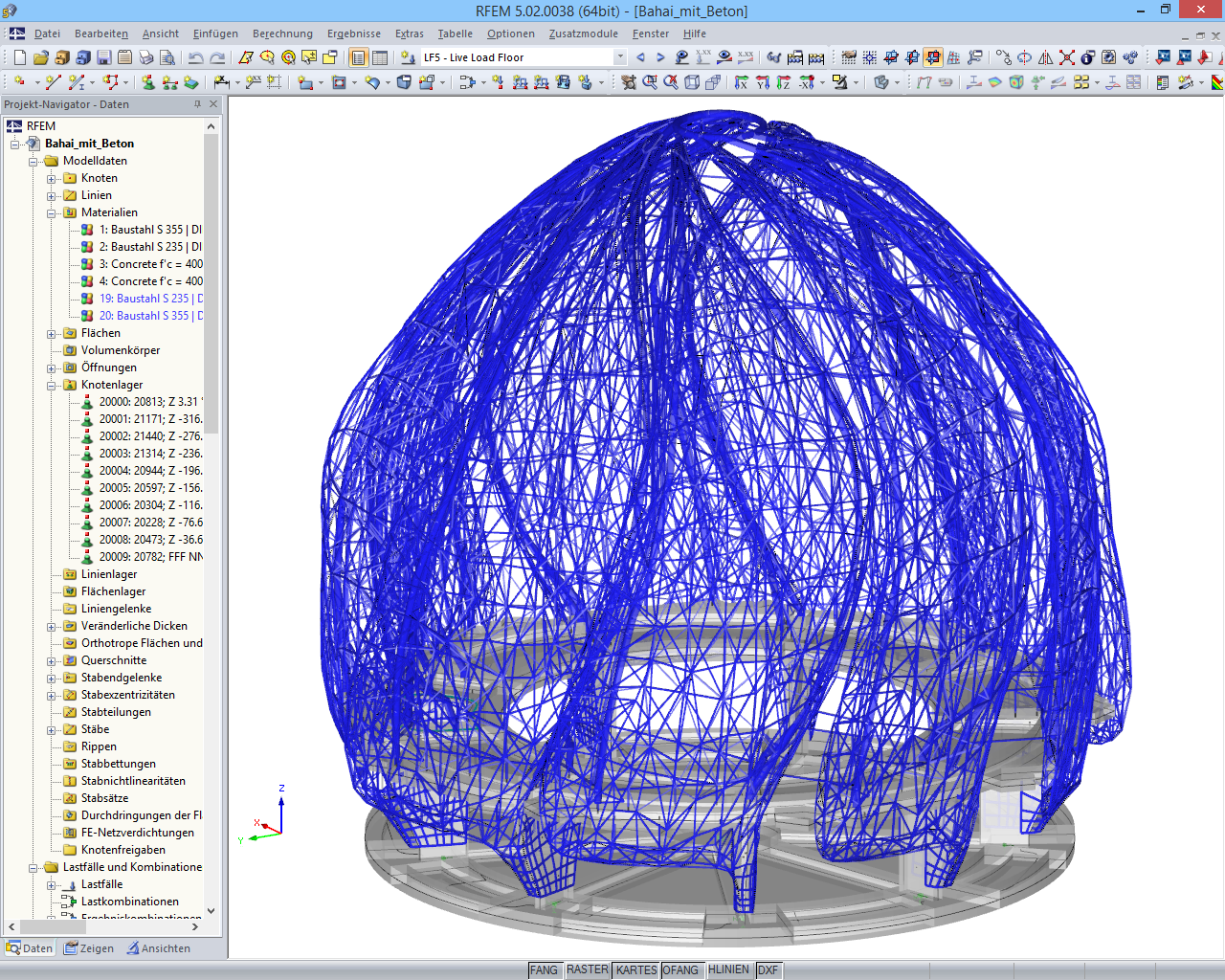Disable the RASTER grid display
This screenshot has height=980, width=1225.
point(588,969)
